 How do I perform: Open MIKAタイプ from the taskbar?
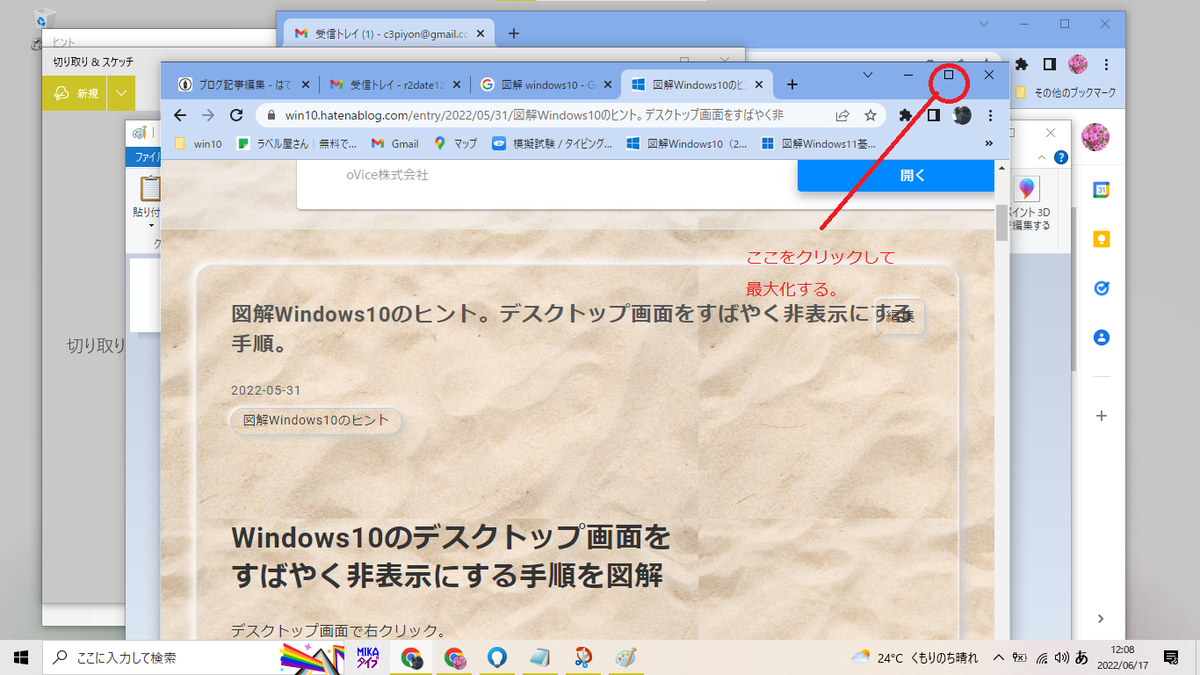pos(367,657)
